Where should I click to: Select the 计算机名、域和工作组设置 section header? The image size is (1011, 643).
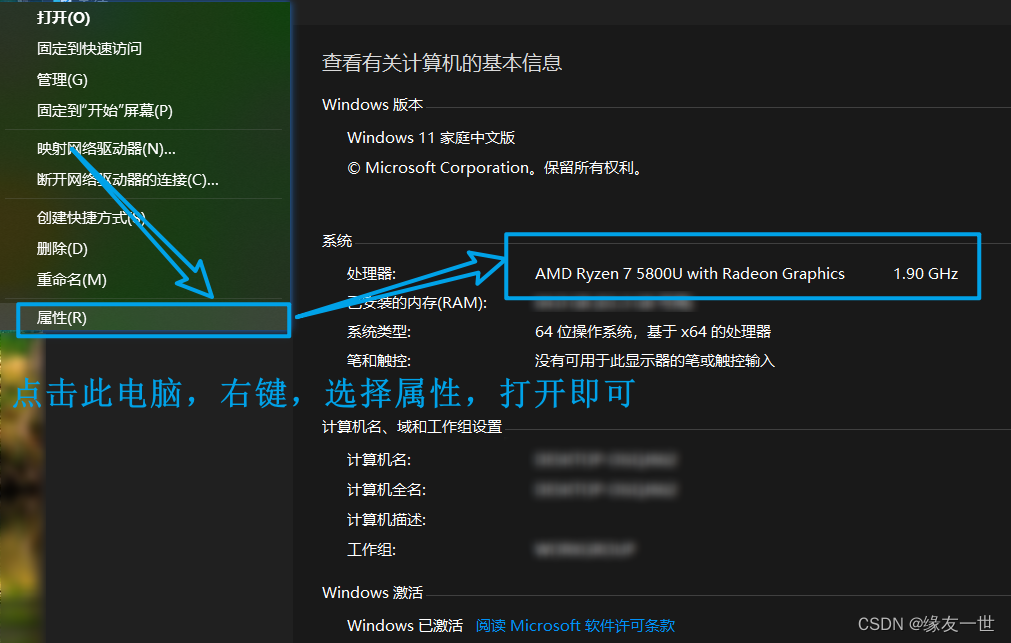click(x=411, y=427)
